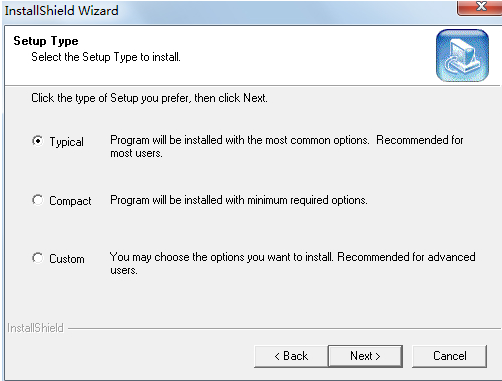Click the Typical install description text
The width and height of the screenshot is (502, 381).
[287, 146]
